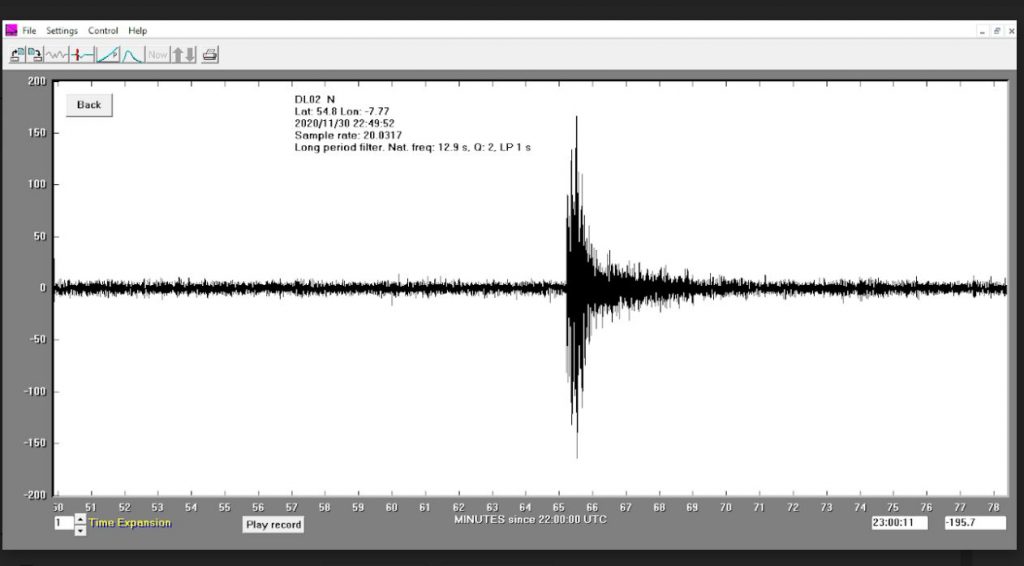Image resolution: width=1024 pixels, height=566 pixels.
Task: Click the magenta application icon in the menu bar
Action: click(11, 30)
